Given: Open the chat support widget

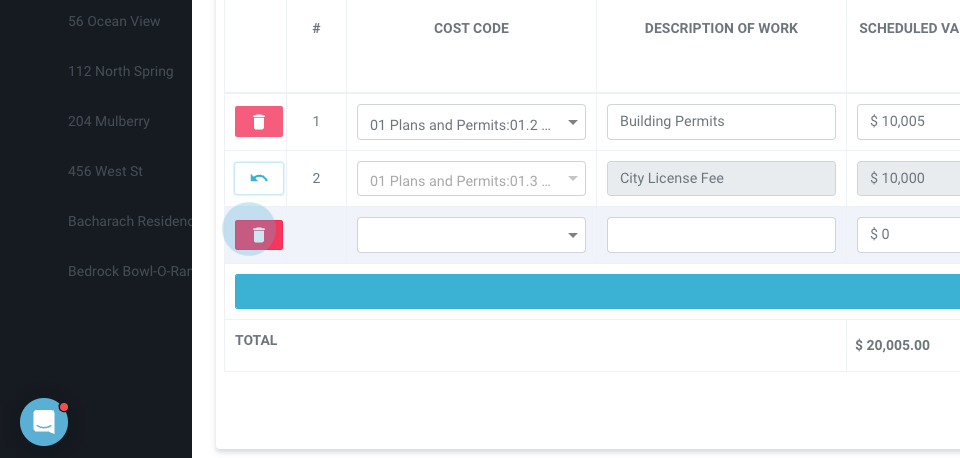Looking at the screenshot, I should (x=44, y=422).
